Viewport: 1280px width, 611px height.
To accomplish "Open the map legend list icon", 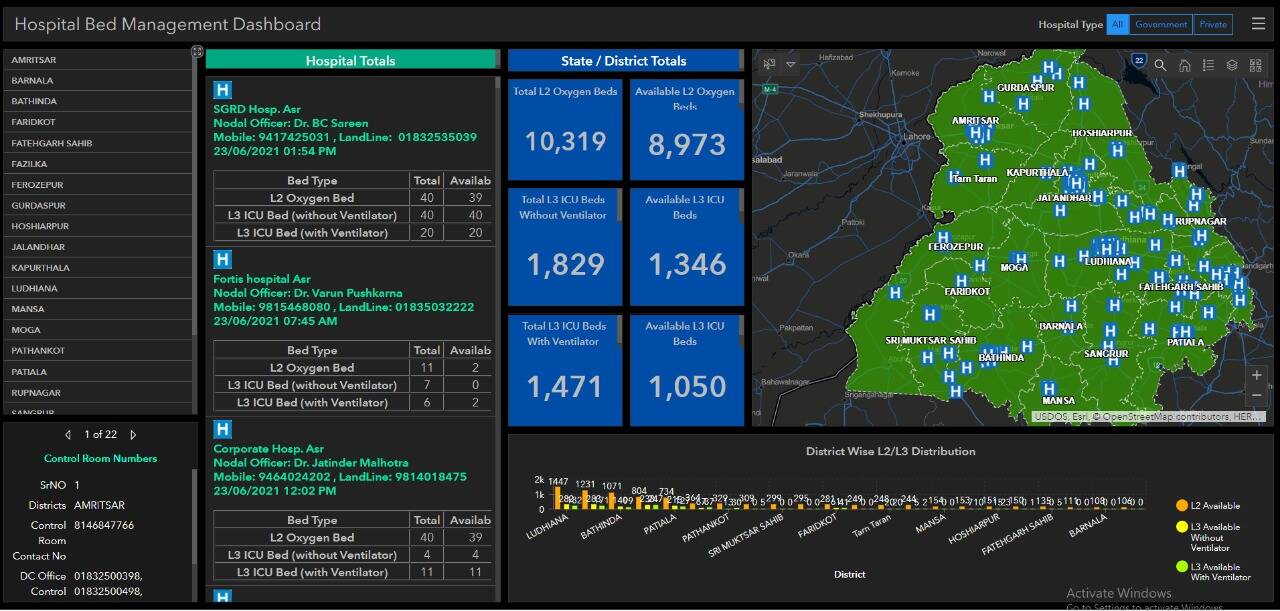I will [1208, 65].
